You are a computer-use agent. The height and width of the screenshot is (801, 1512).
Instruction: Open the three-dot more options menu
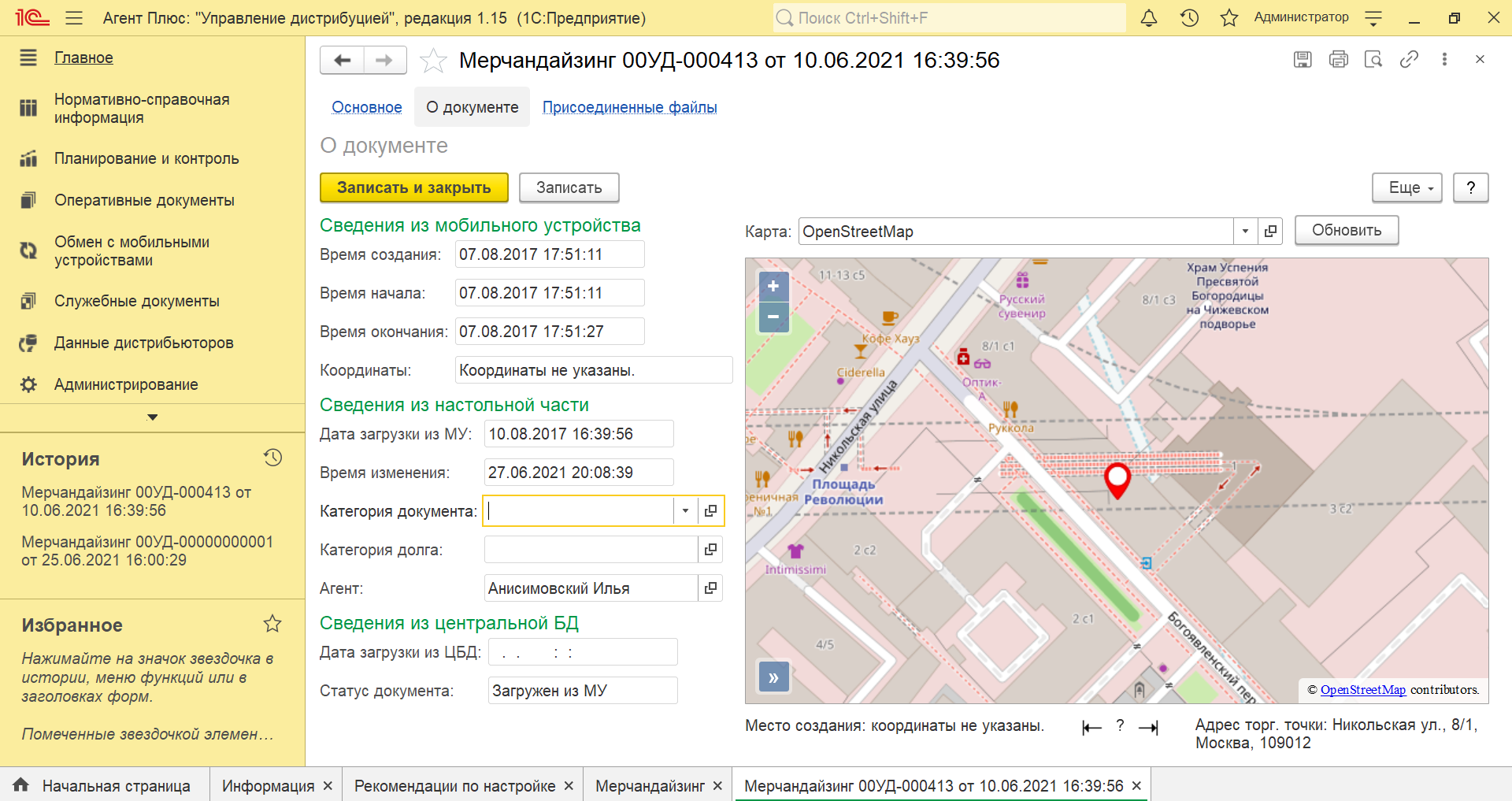(1444, 59)
